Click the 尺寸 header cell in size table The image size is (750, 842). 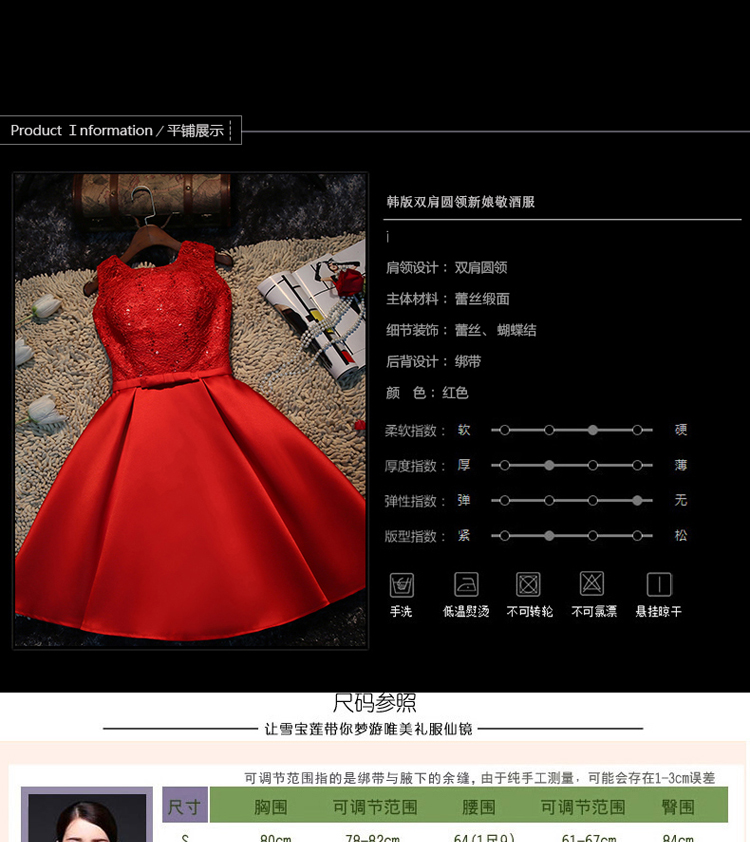(185, 805)
